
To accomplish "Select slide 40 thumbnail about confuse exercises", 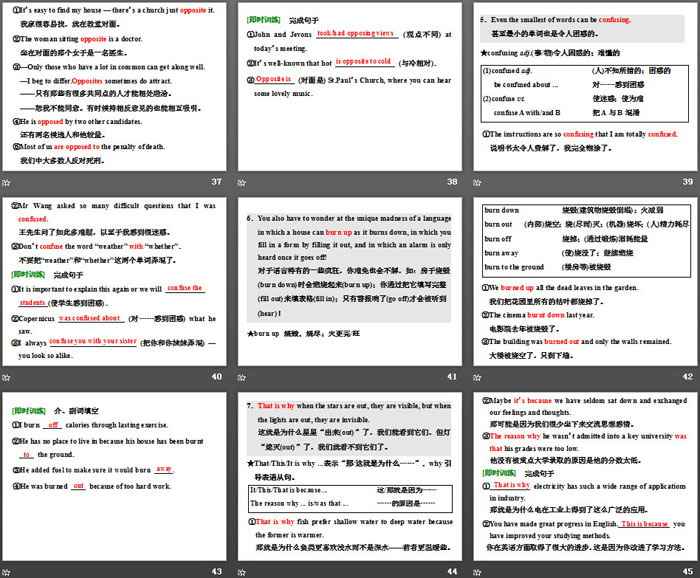I will 114,282.
